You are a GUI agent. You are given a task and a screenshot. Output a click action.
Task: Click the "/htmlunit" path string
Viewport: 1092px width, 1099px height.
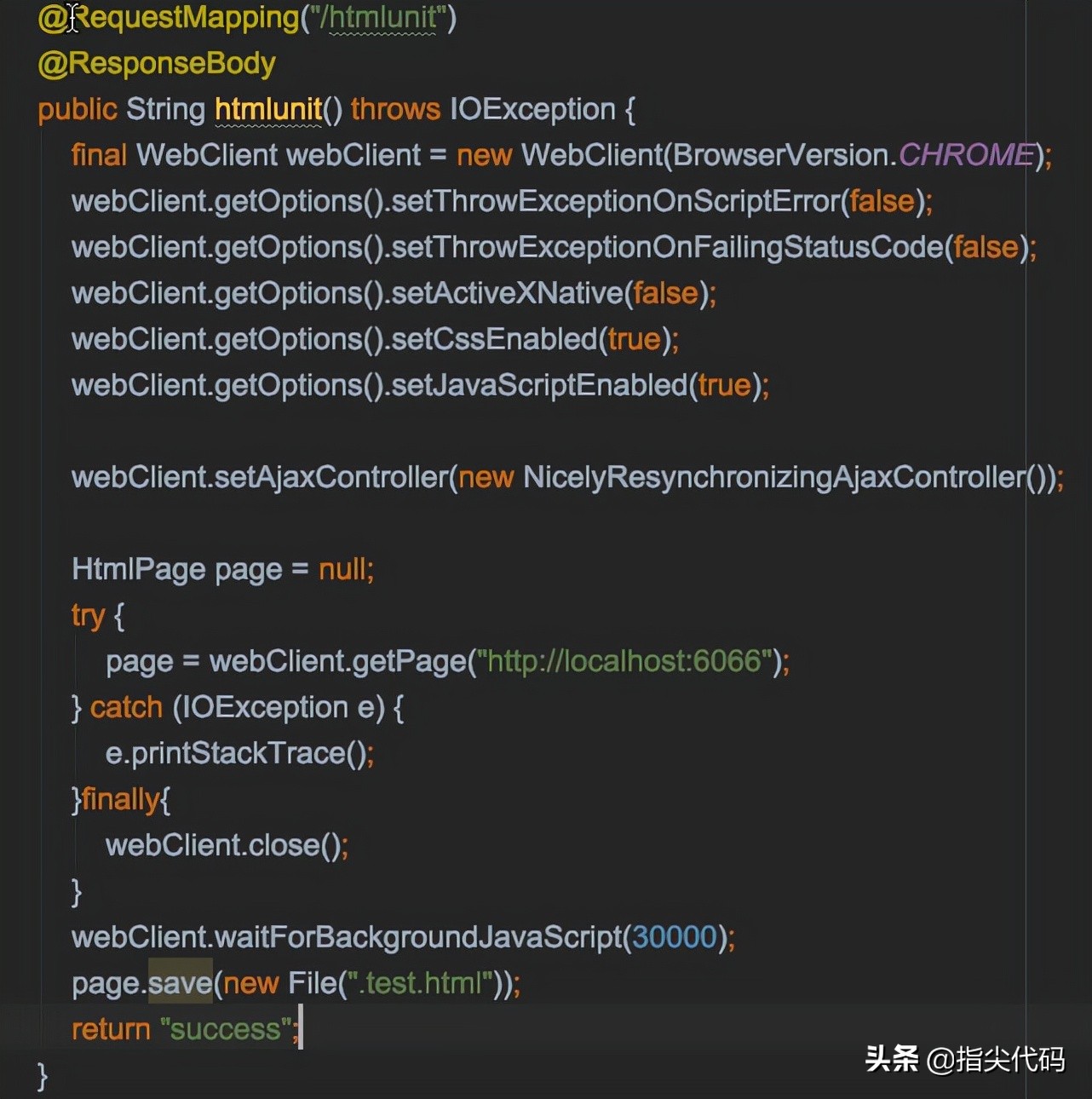(x=382, y=17)
